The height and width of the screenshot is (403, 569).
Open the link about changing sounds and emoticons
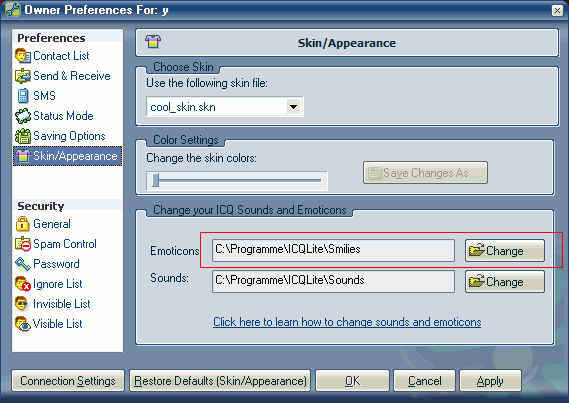(347, 322)
